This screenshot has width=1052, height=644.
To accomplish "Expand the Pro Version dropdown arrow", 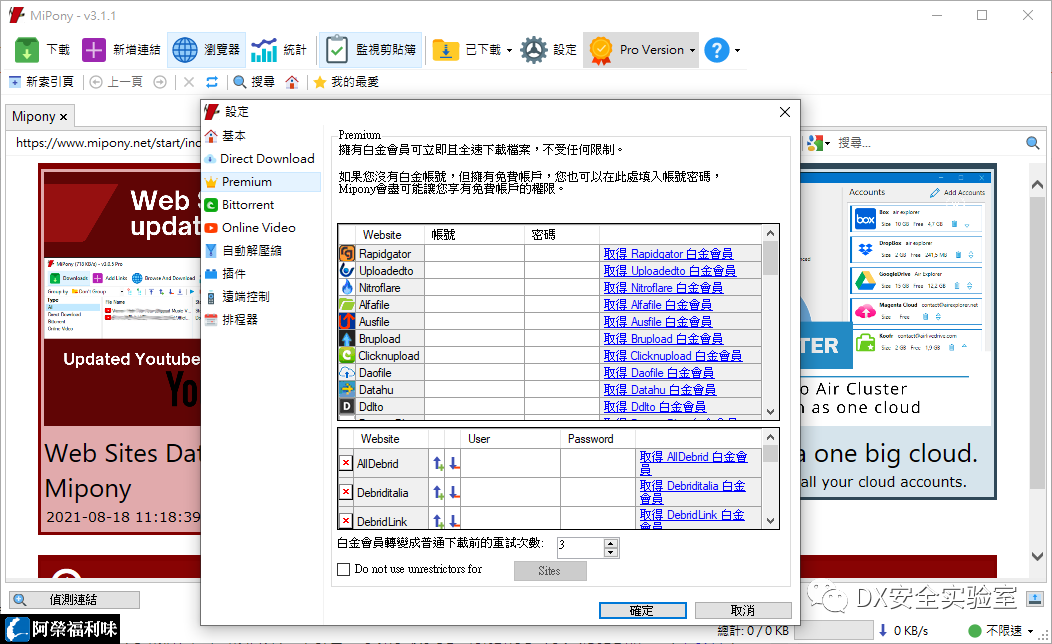I will (692, 50).
